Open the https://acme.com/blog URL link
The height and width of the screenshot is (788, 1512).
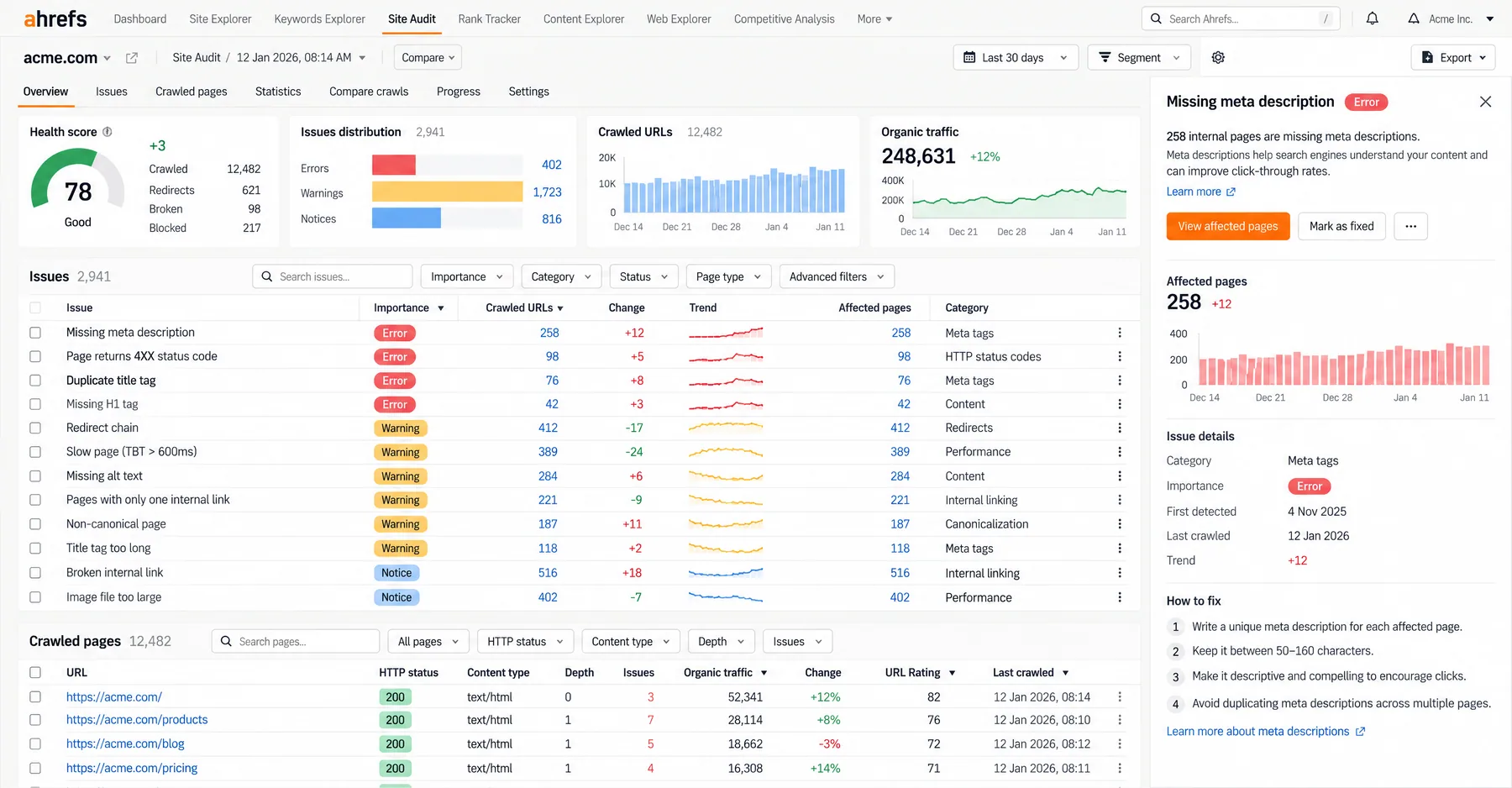(x=125, y=744)
